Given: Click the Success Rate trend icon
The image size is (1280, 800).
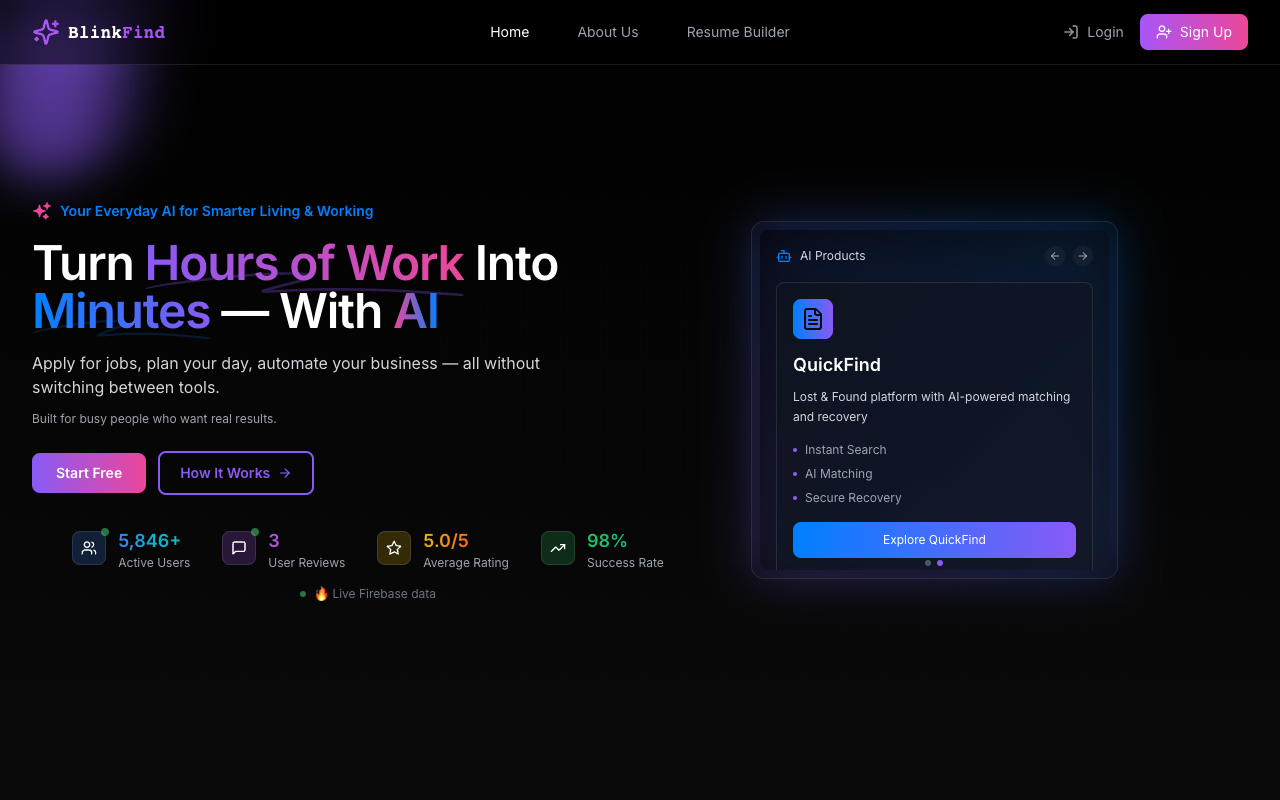Looking at the screenshot, I should tap(557, 548).
